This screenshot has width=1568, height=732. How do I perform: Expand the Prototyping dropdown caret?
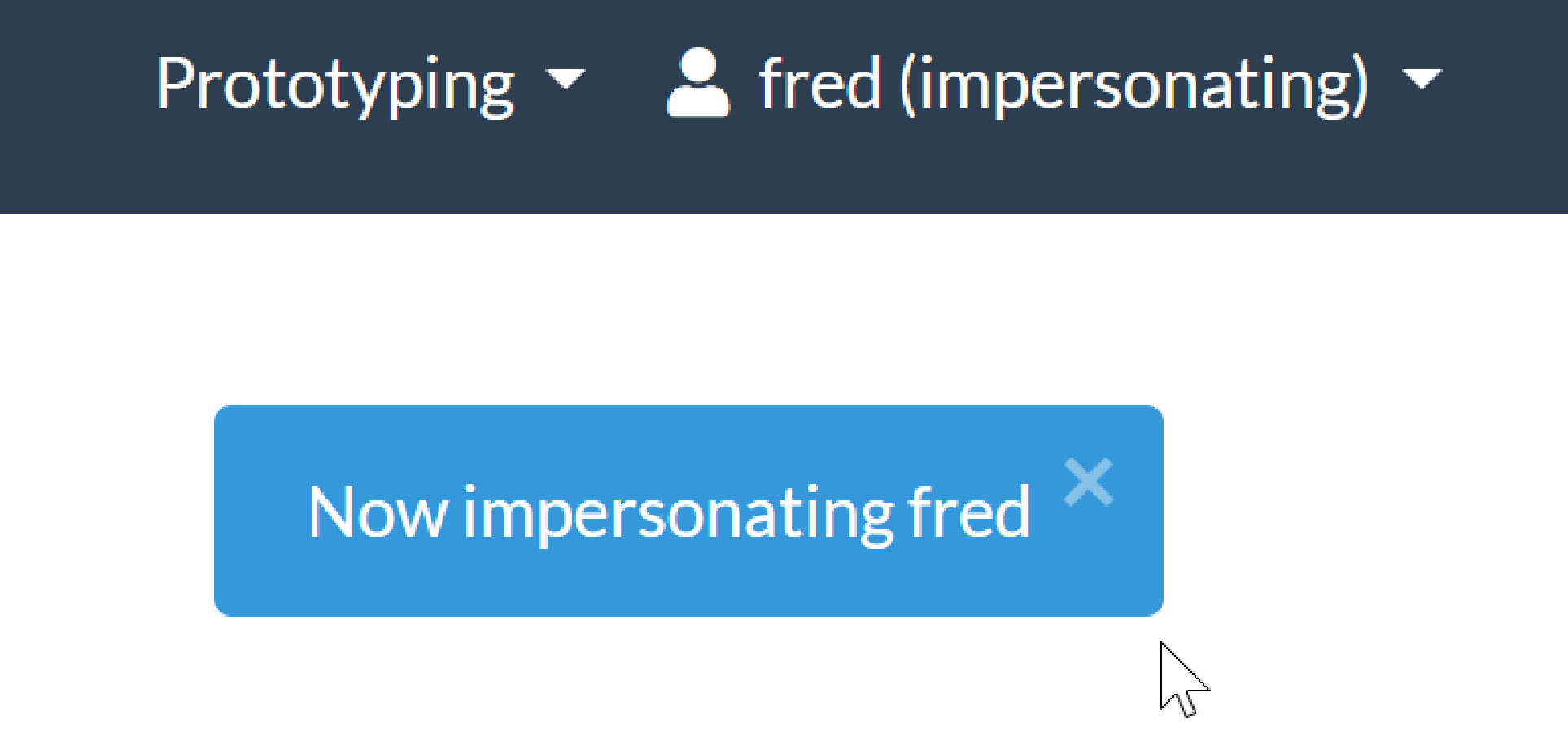(566, 80)
